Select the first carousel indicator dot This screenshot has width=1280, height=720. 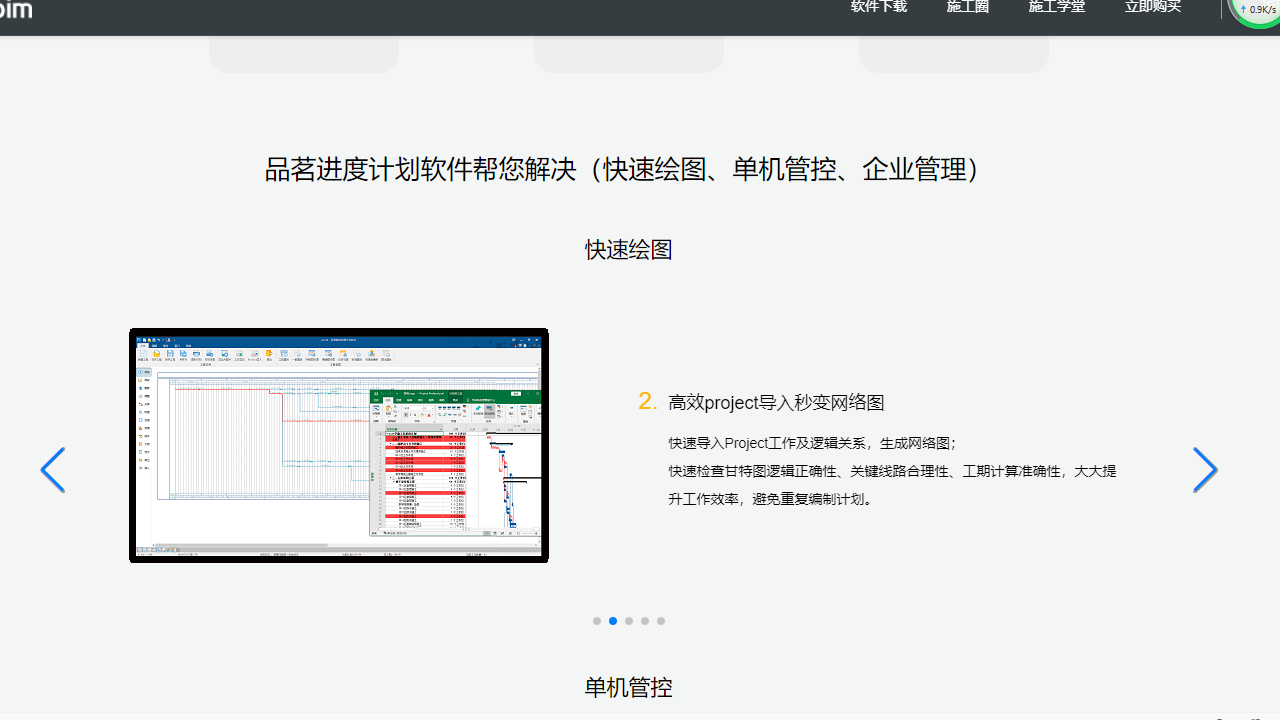click(x=597, y=621)
